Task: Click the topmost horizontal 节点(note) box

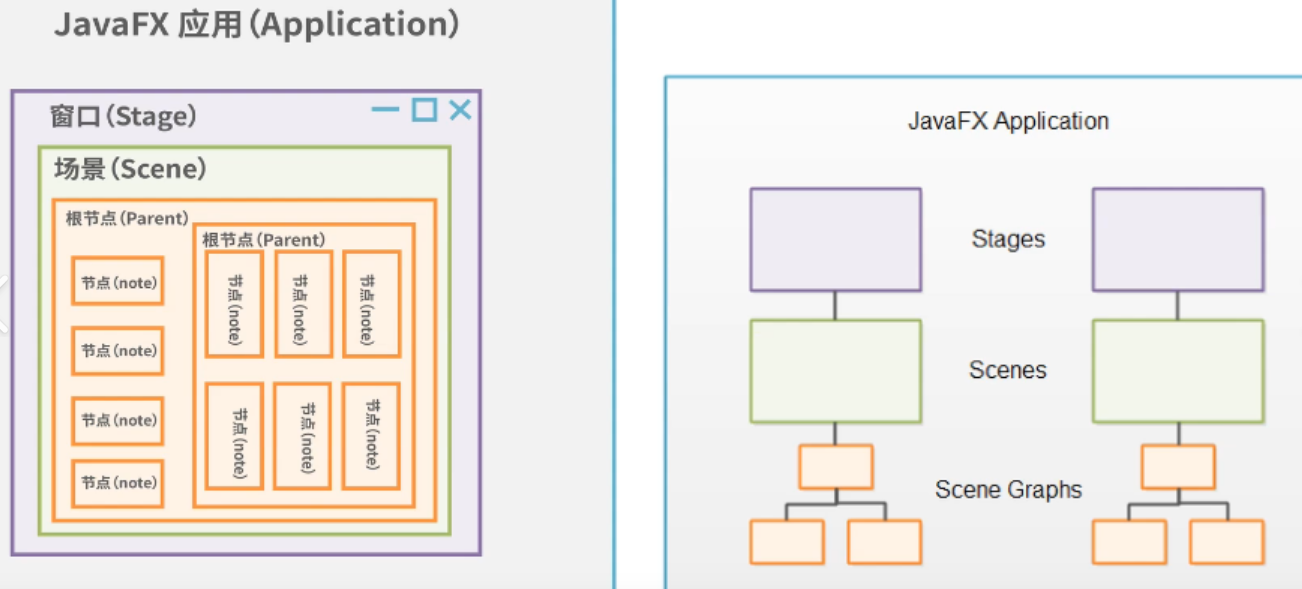Action: [117, 281]
